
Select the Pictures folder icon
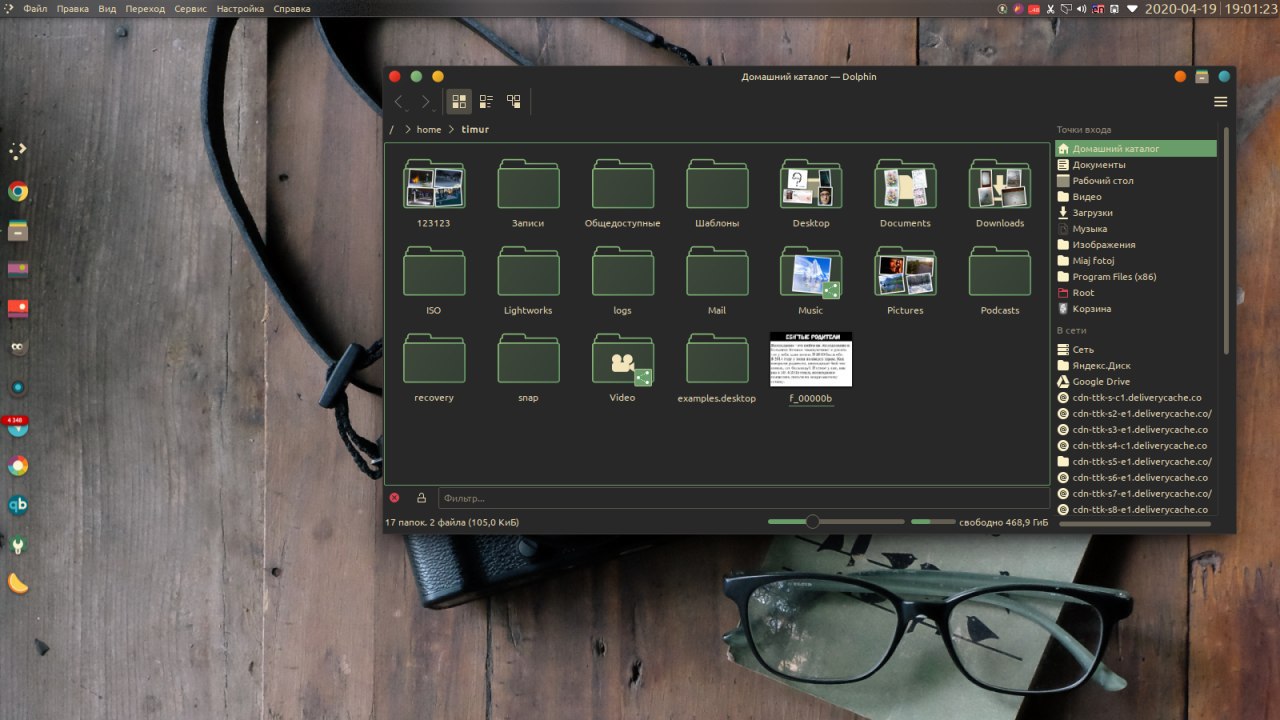tap(905, 271)
